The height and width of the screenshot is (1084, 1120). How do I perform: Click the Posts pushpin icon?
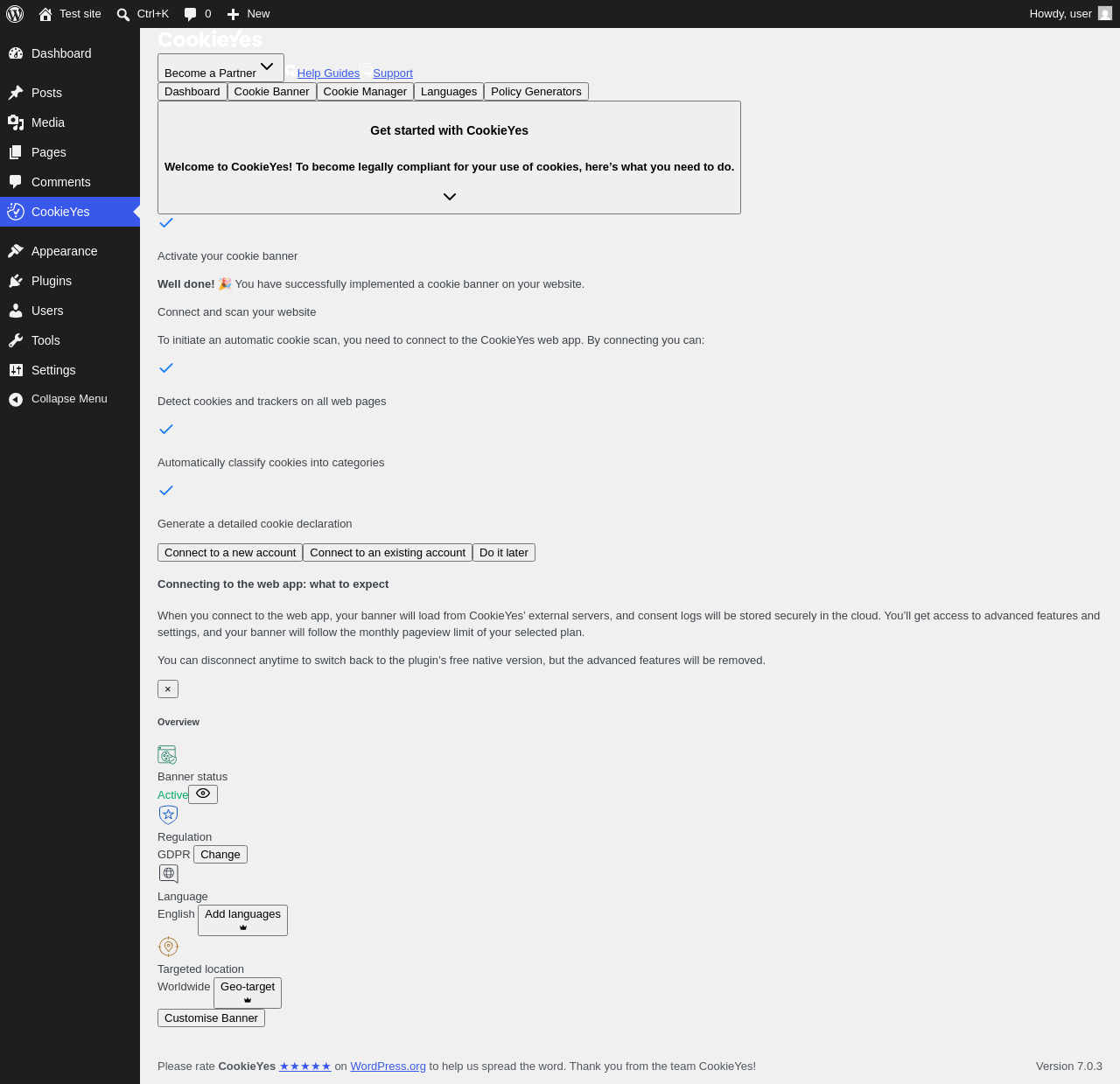tap(16, 93)
